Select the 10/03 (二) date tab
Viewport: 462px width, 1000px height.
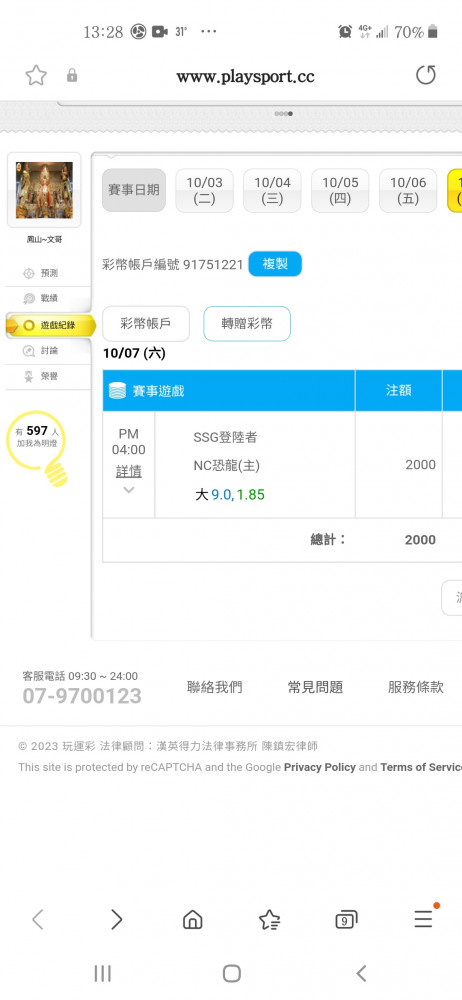pyautogui.click(x=204, y=190)
